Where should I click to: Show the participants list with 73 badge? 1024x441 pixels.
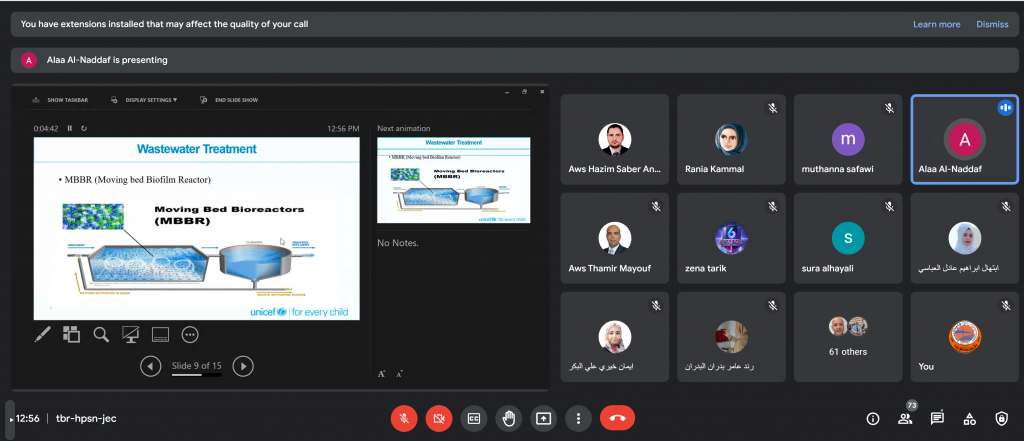click(x=905, y=418)
